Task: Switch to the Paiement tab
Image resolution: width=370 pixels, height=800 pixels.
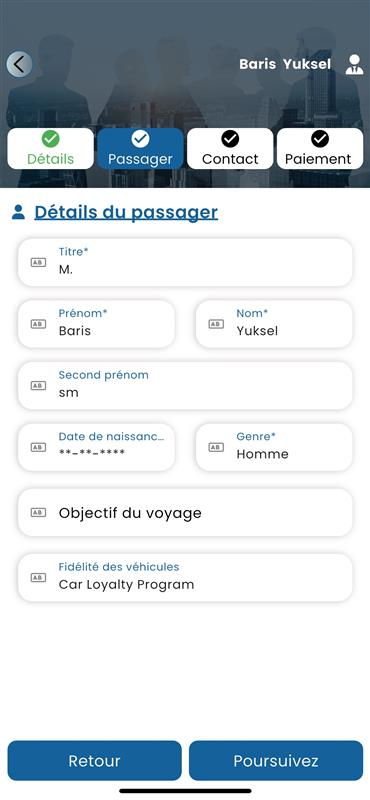Action: [x=320, y=148]
